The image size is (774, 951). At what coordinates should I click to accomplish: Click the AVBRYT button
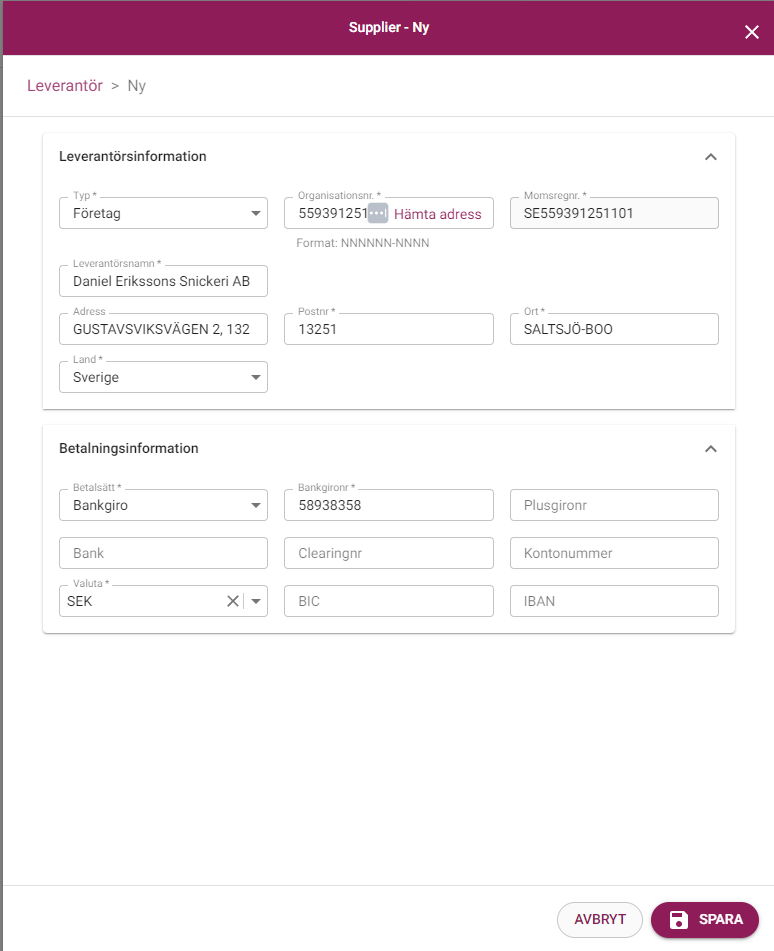click(x=599, y=919)
